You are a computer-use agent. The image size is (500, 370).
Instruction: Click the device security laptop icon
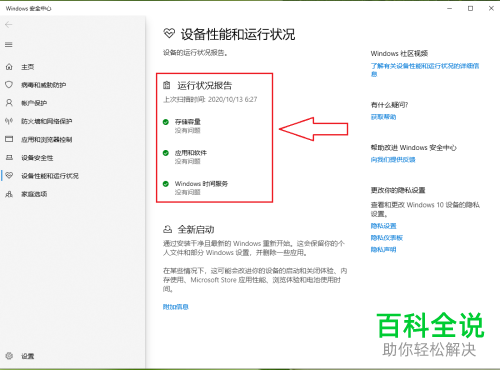9,157
